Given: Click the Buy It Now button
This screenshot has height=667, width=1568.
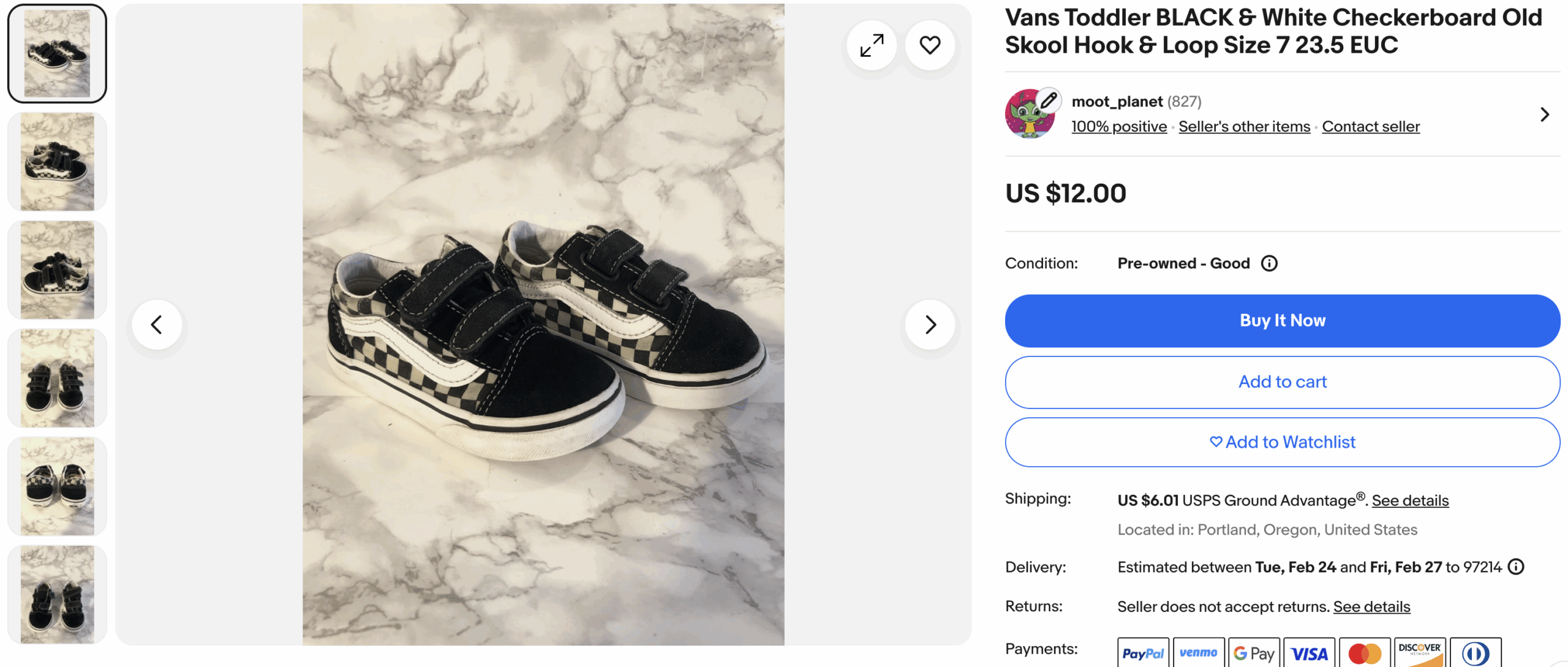Looking at the screenshot, I should [x=1282, y=321].
